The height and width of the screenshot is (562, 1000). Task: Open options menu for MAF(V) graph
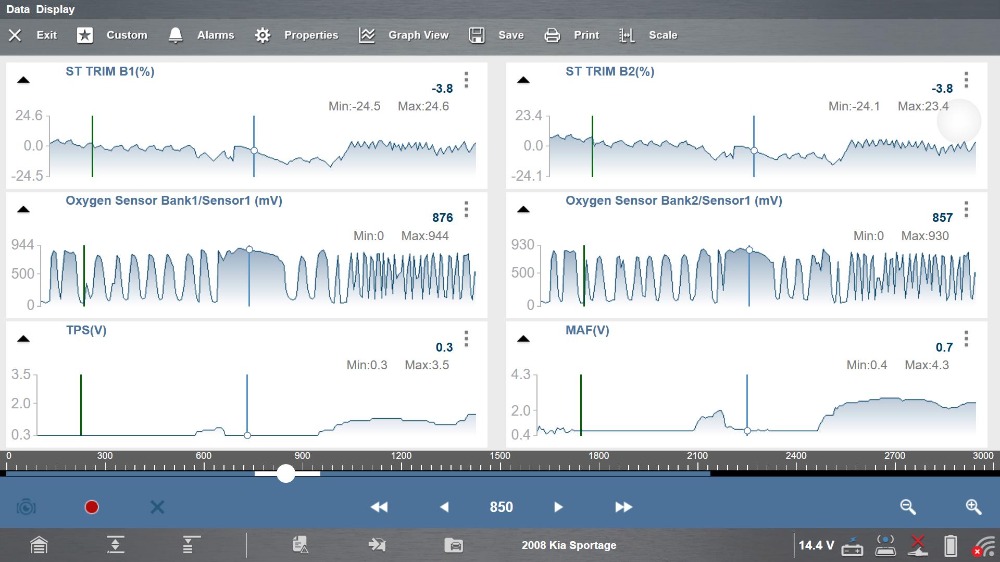[966, 339]
